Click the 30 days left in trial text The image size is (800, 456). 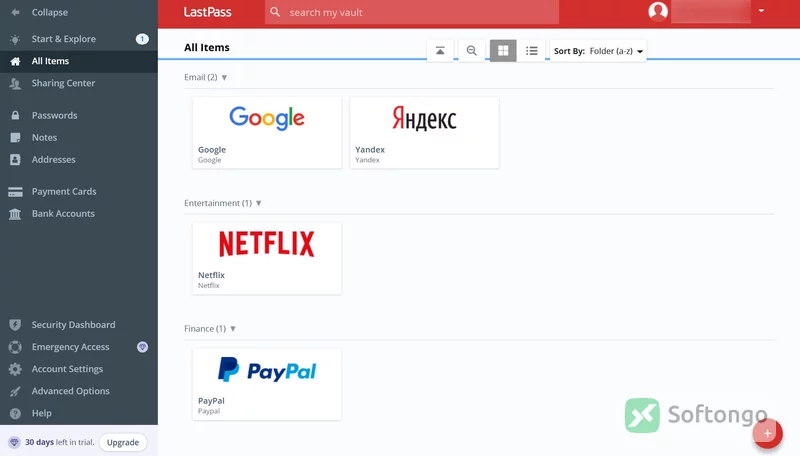click(60, 442)
